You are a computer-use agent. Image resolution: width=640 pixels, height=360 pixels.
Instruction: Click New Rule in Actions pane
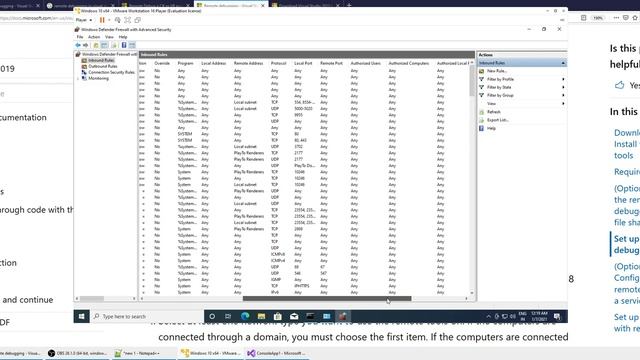point(497,71)
